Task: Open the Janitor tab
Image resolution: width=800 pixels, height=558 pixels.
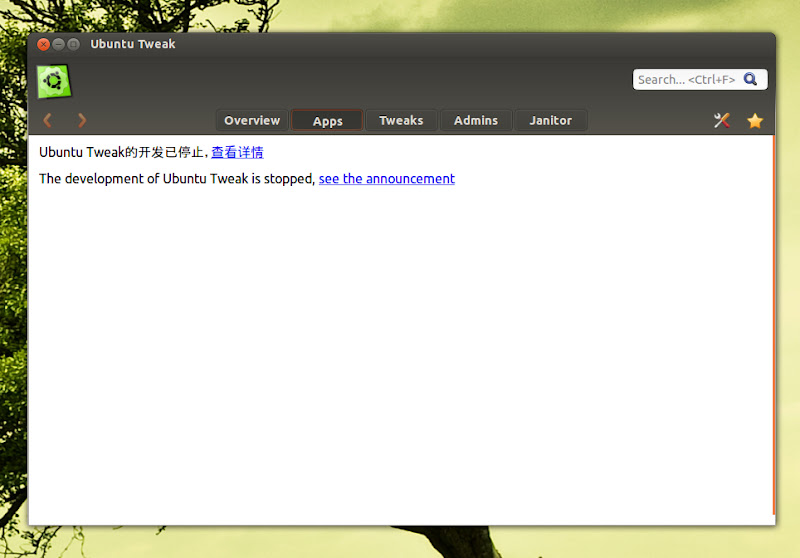Action: tap(551, 120)
